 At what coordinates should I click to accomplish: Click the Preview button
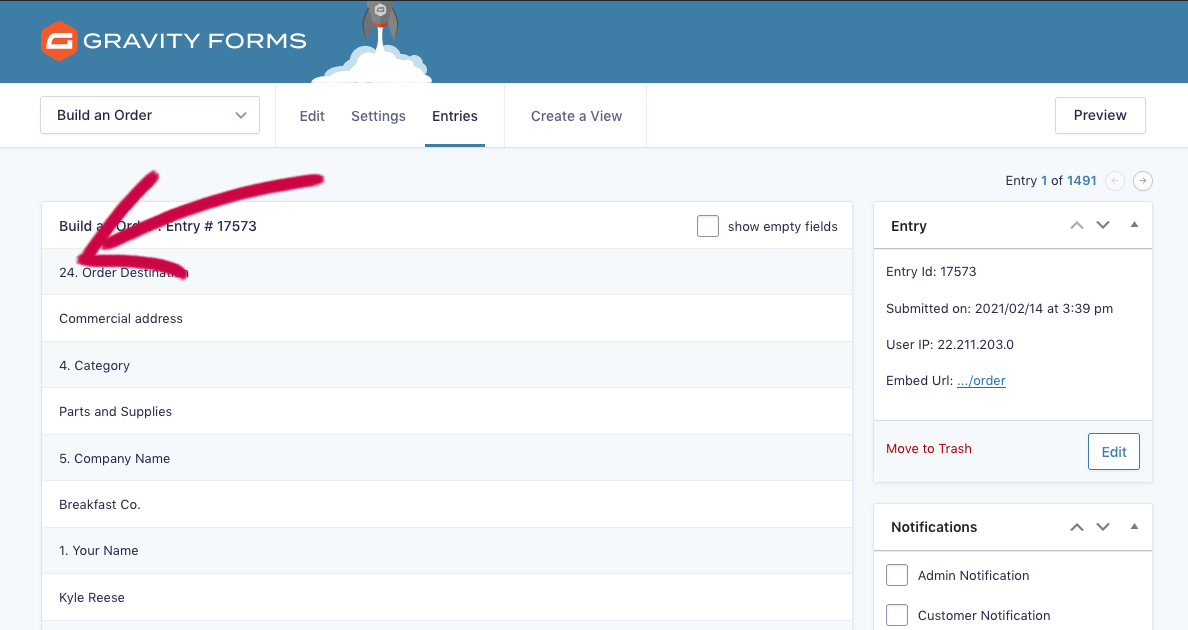[1100, 115]
